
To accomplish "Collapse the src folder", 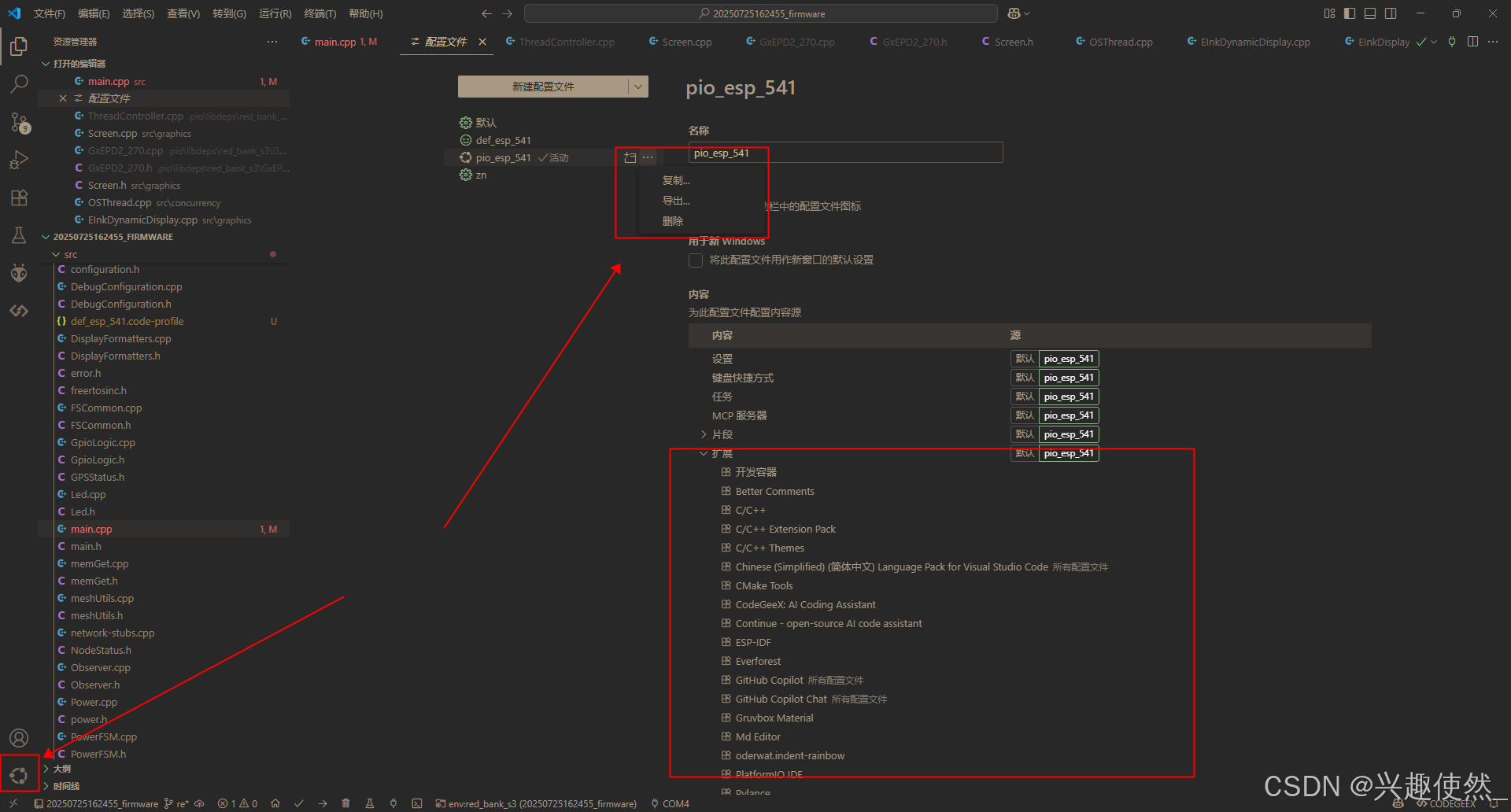I will click(56, 254).
